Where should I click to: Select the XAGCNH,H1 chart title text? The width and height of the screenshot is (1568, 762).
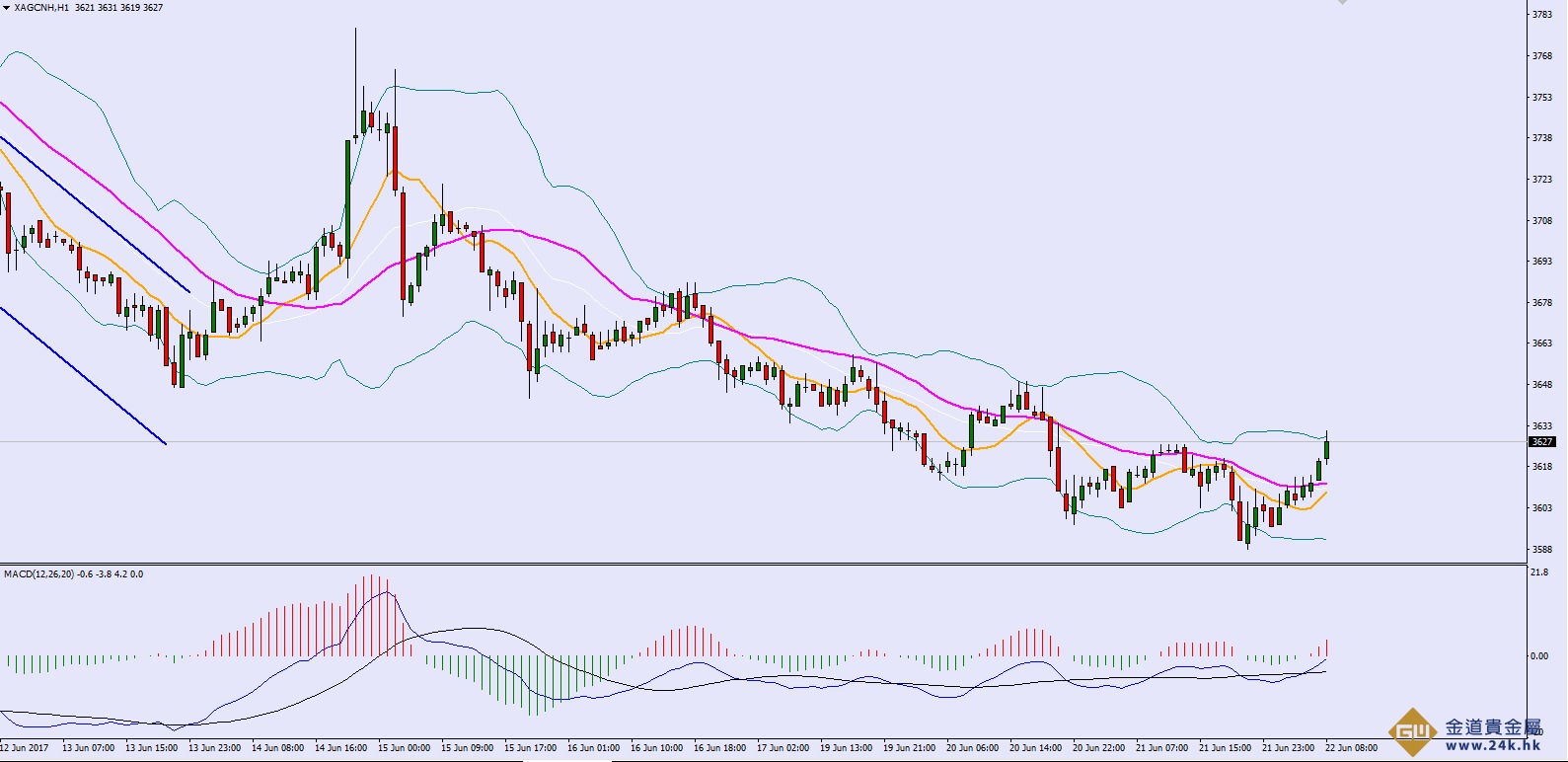pos(41,8)
